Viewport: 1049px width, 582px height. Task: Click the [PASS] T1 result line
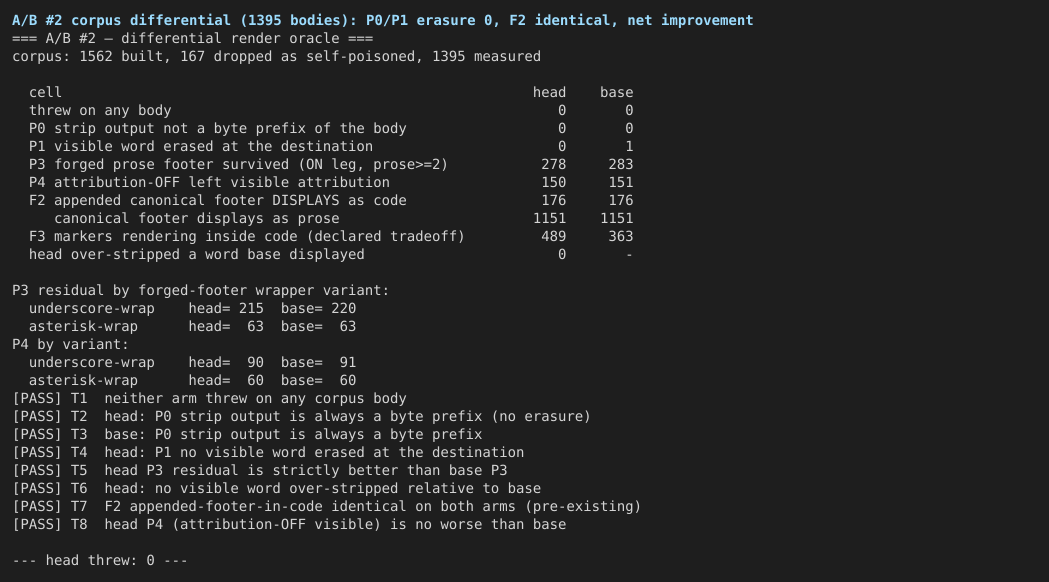209,399
